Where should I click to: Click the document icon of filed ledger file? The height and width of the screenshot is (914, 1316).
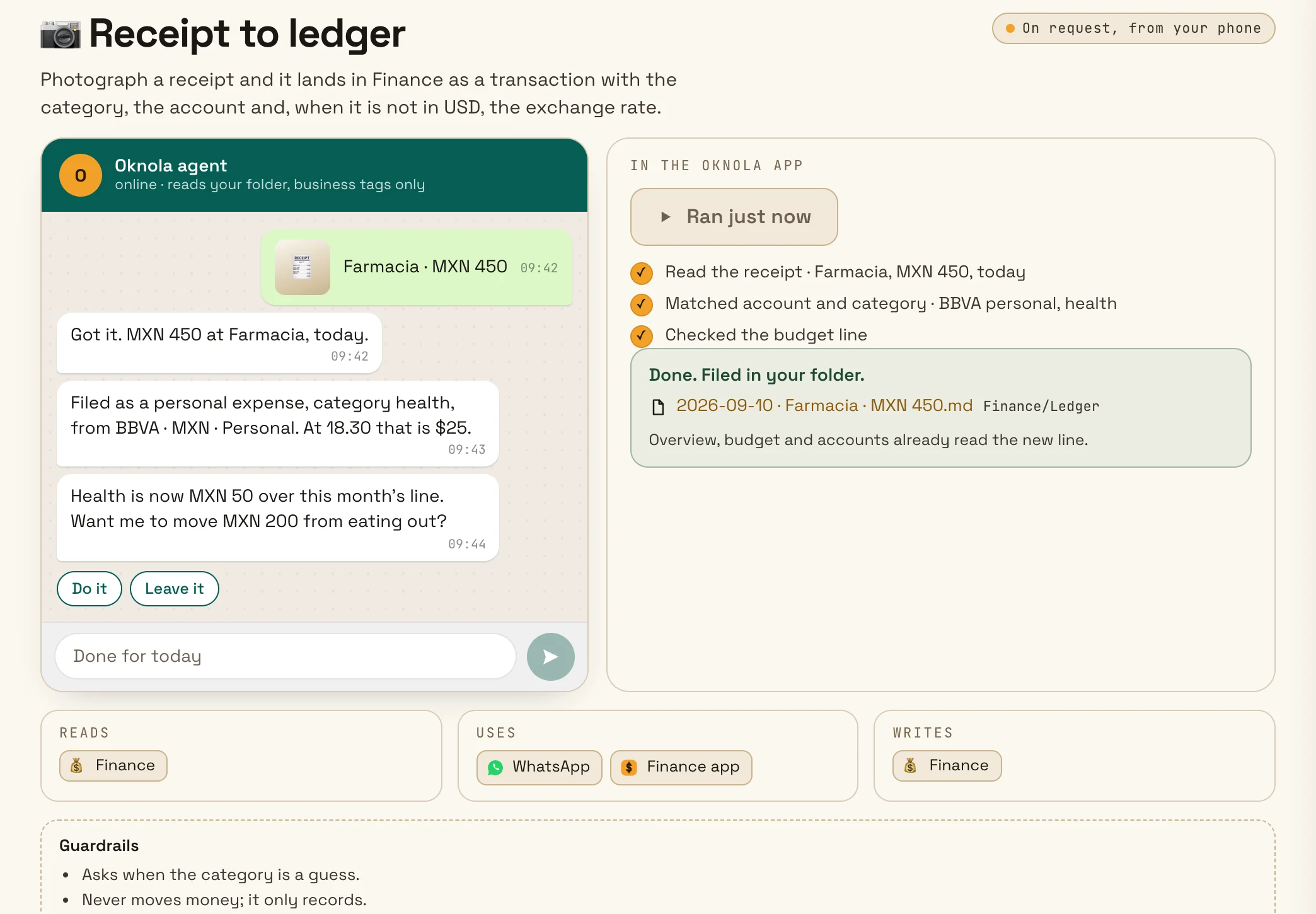click(658, 407)
